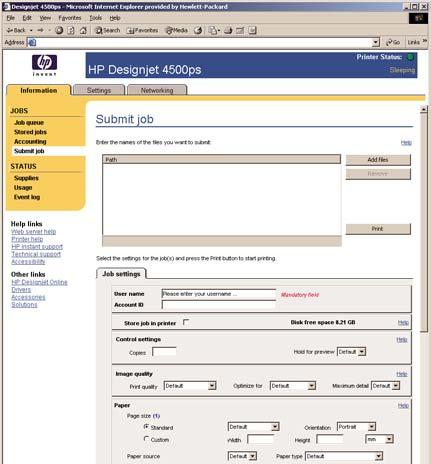Click the HP instant support link
Screen dimensions: 431x464
tap(37, 247)
